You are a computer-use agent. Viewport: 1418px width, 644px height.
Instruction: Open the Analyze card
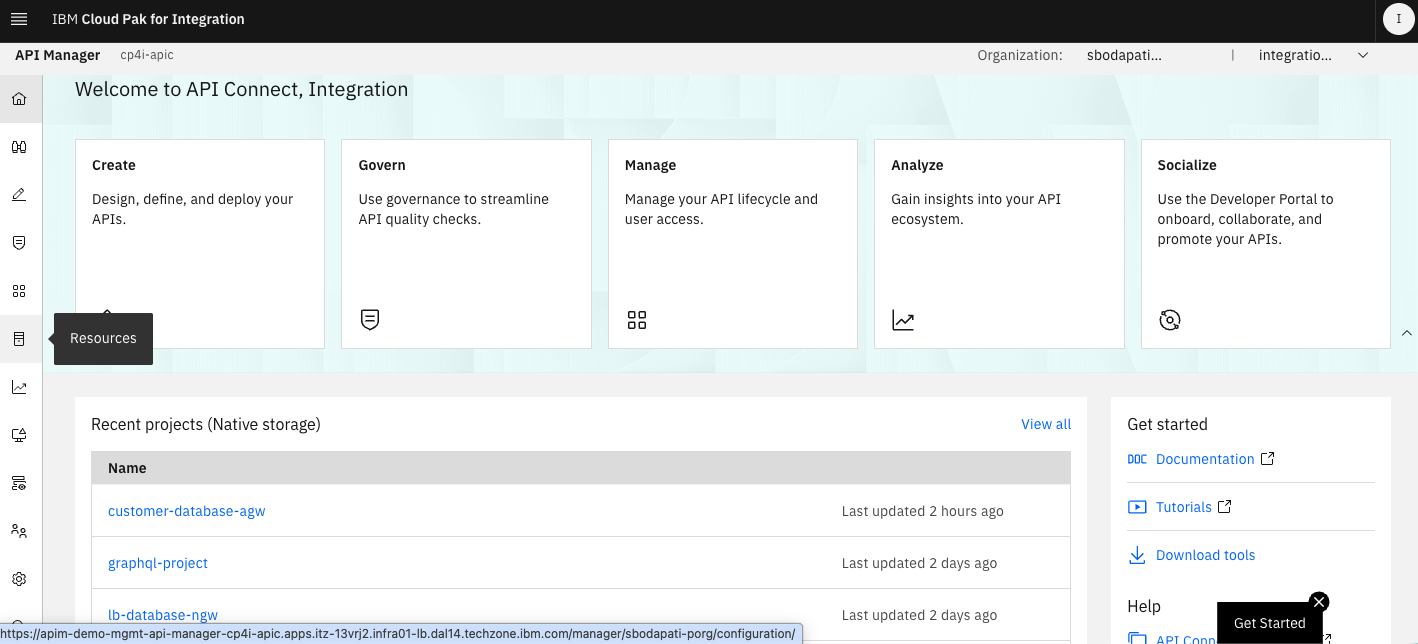pyautogui.click(x=999, y=244)
